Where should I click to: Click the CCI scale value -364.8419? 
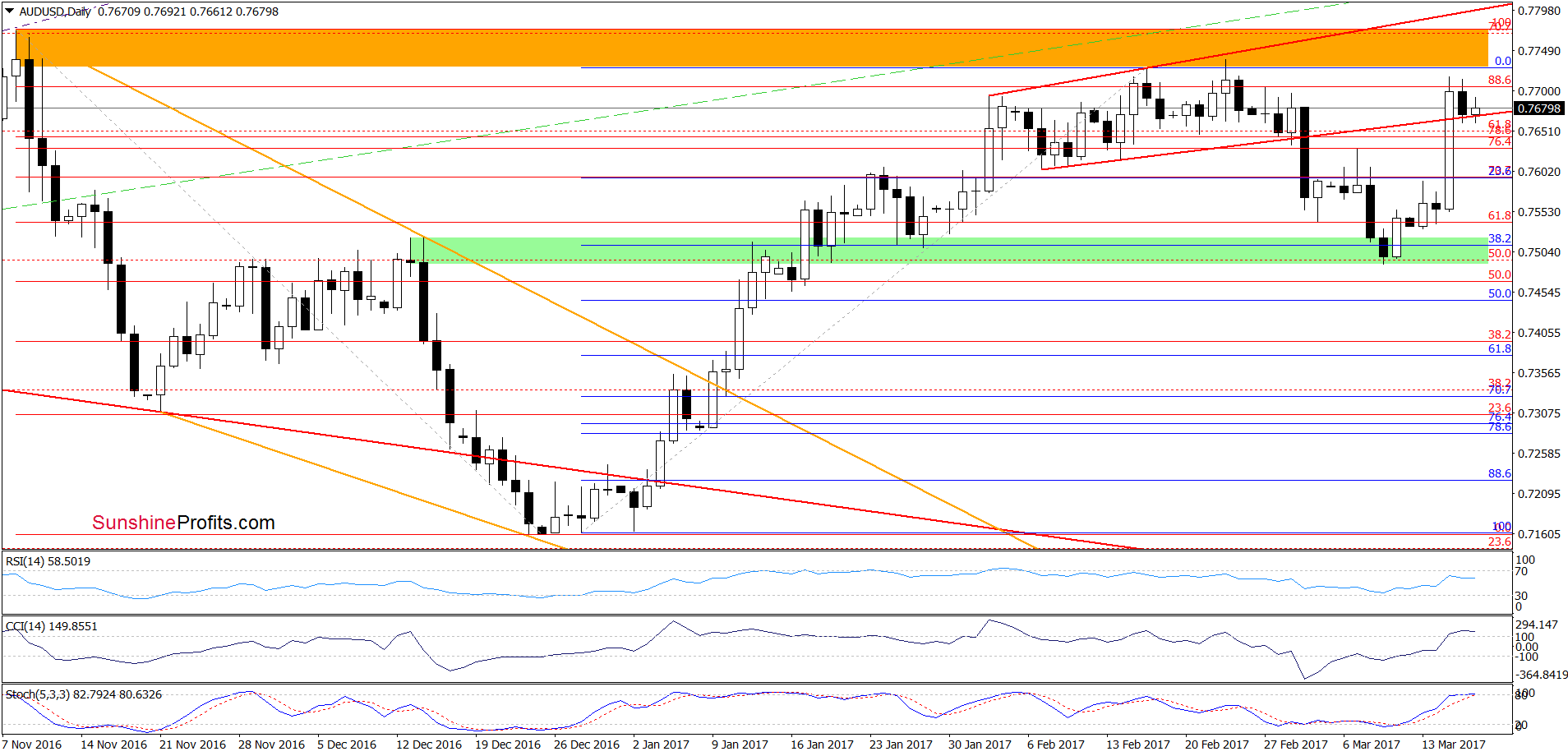point(1542,675)
